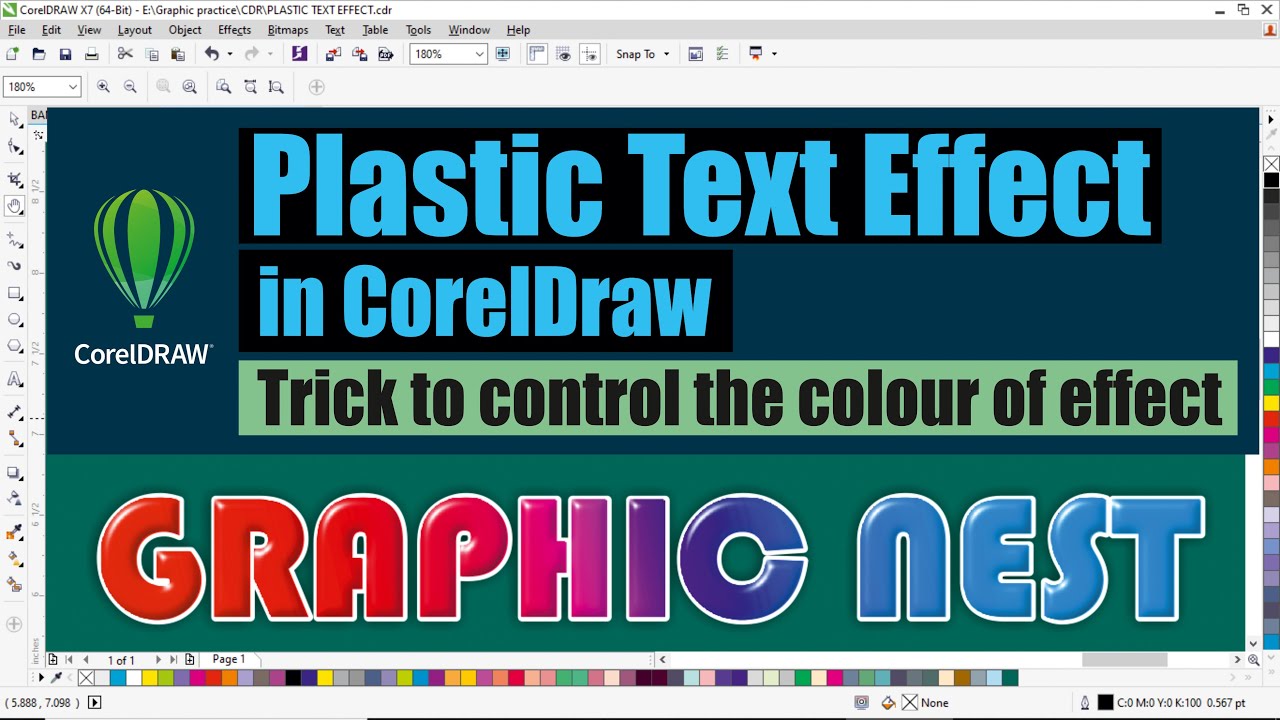The width and height of the screenshot is (1280, 720).
Task: Select the Rectangle tool
Action: click(x=15, y=293)
